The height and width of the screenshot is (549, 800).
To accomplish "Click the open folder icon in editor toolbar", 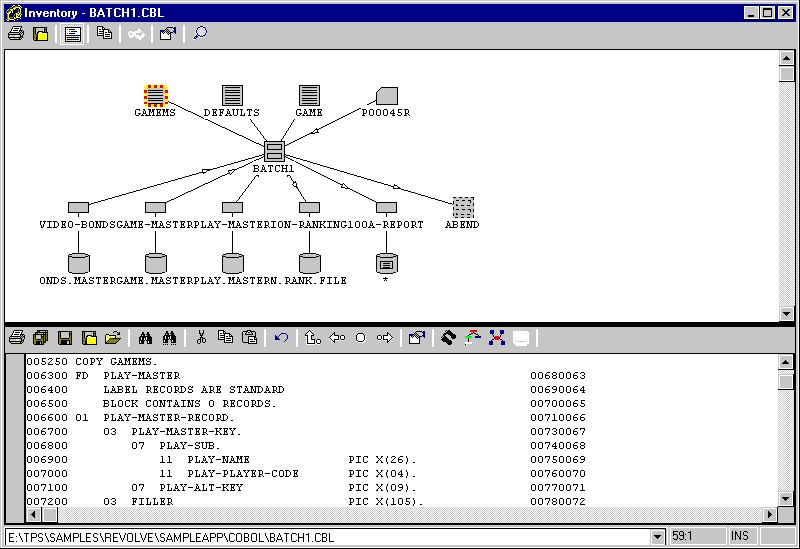I will [113, 338].
